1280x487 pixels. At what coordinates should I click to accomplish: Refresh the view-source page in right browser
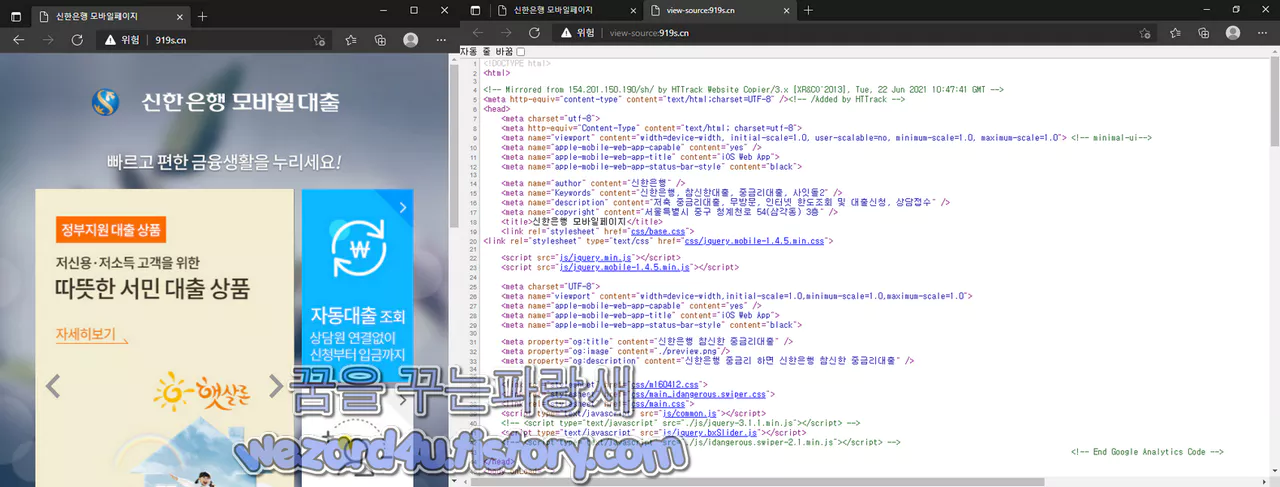point(534,32)
